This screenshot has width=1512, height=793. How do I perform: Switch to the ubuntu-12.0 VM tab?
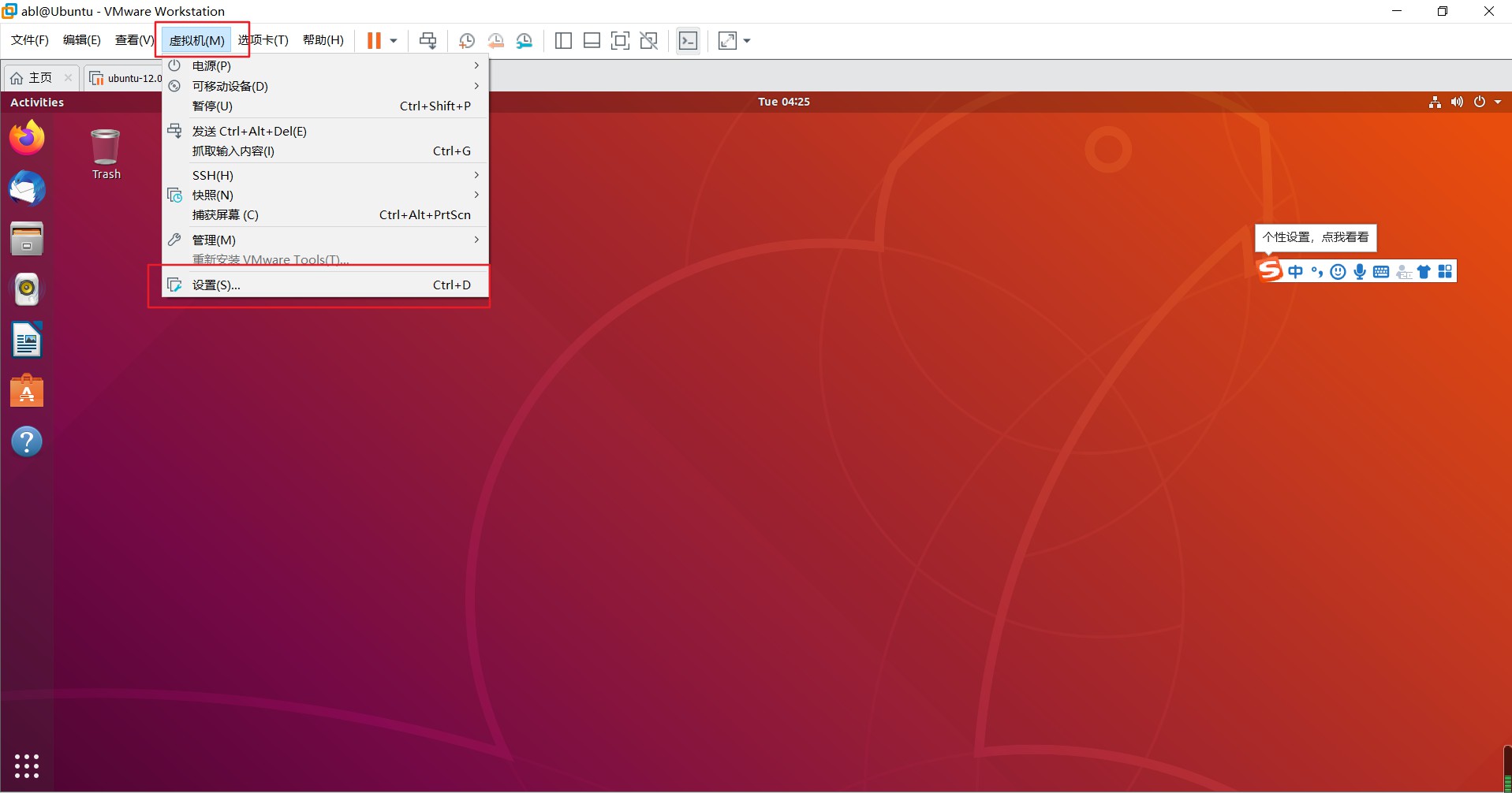pyautogui.click(x=126, y=78)
